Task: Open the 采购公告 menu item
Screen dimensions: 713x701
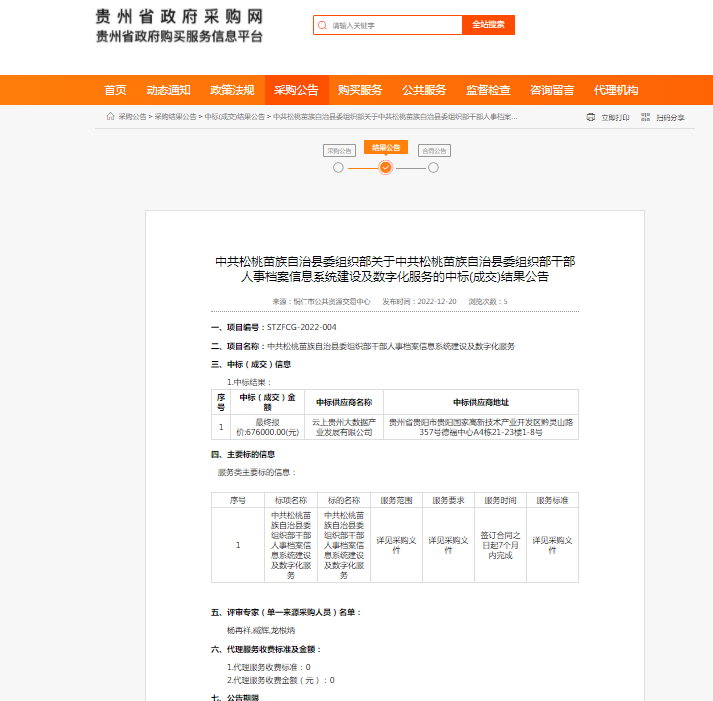Action: coord(296,90)
